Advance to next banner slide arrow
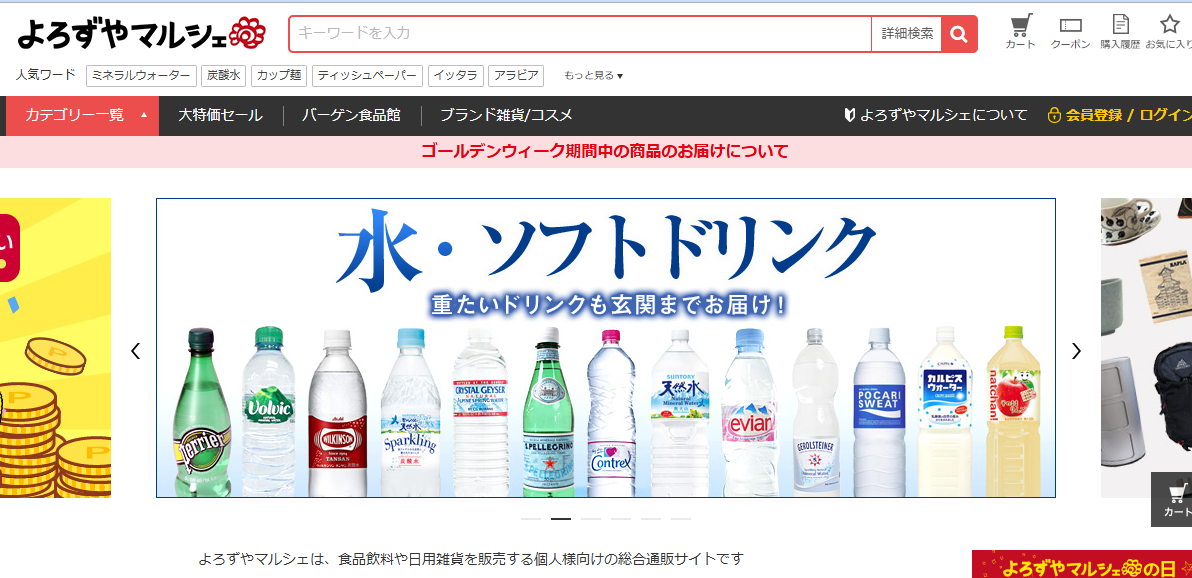This screenshot has height=578, width=1192. (x=1076, y=351)
